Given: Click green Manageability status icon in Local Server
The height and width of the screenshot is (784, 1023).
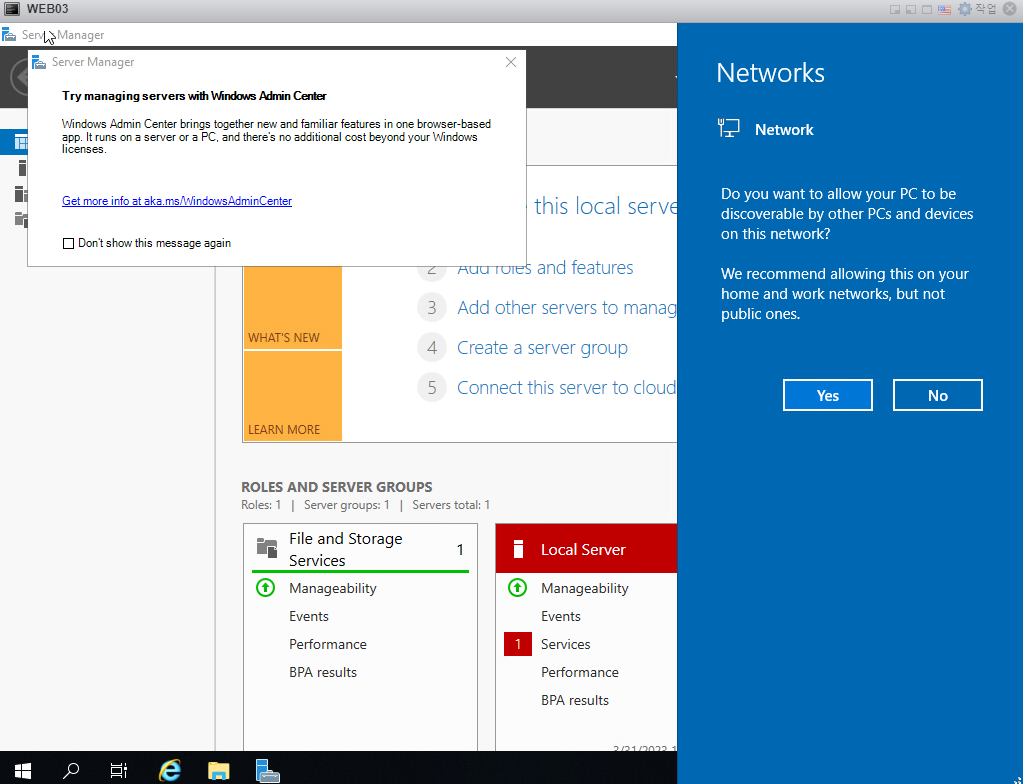Looking at the screenshot, I should coord(517,588).
